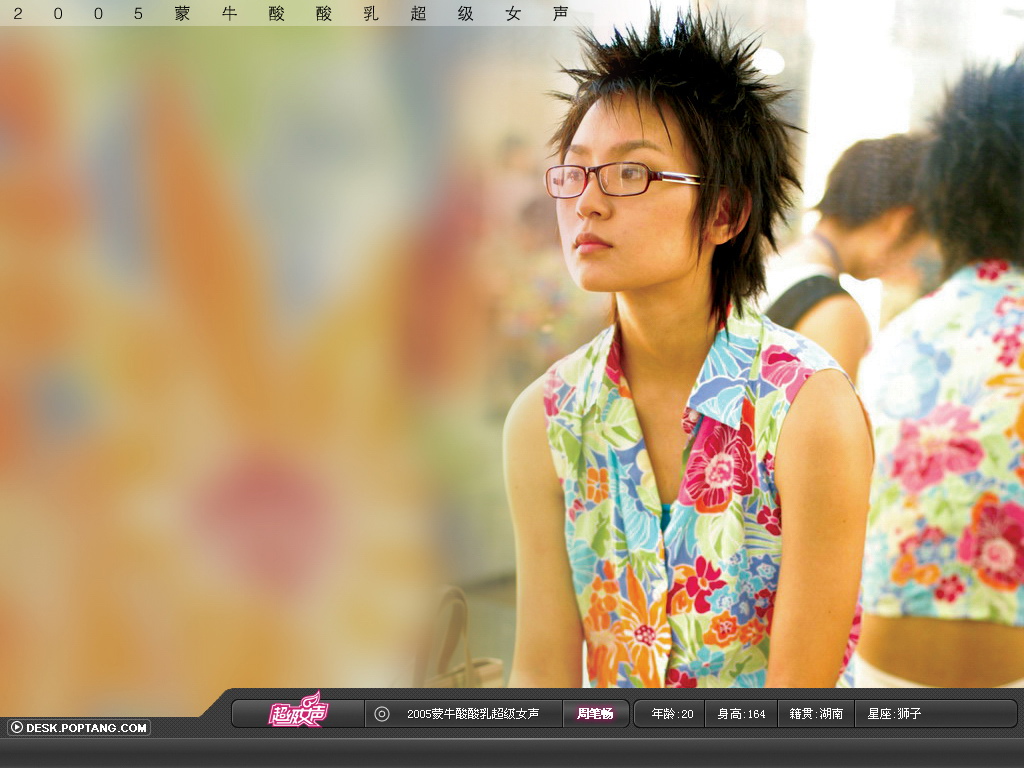Open the DESK.POPTANG.COM link
The width and height of the screenshot is (1024, 768).
(86, 728)
